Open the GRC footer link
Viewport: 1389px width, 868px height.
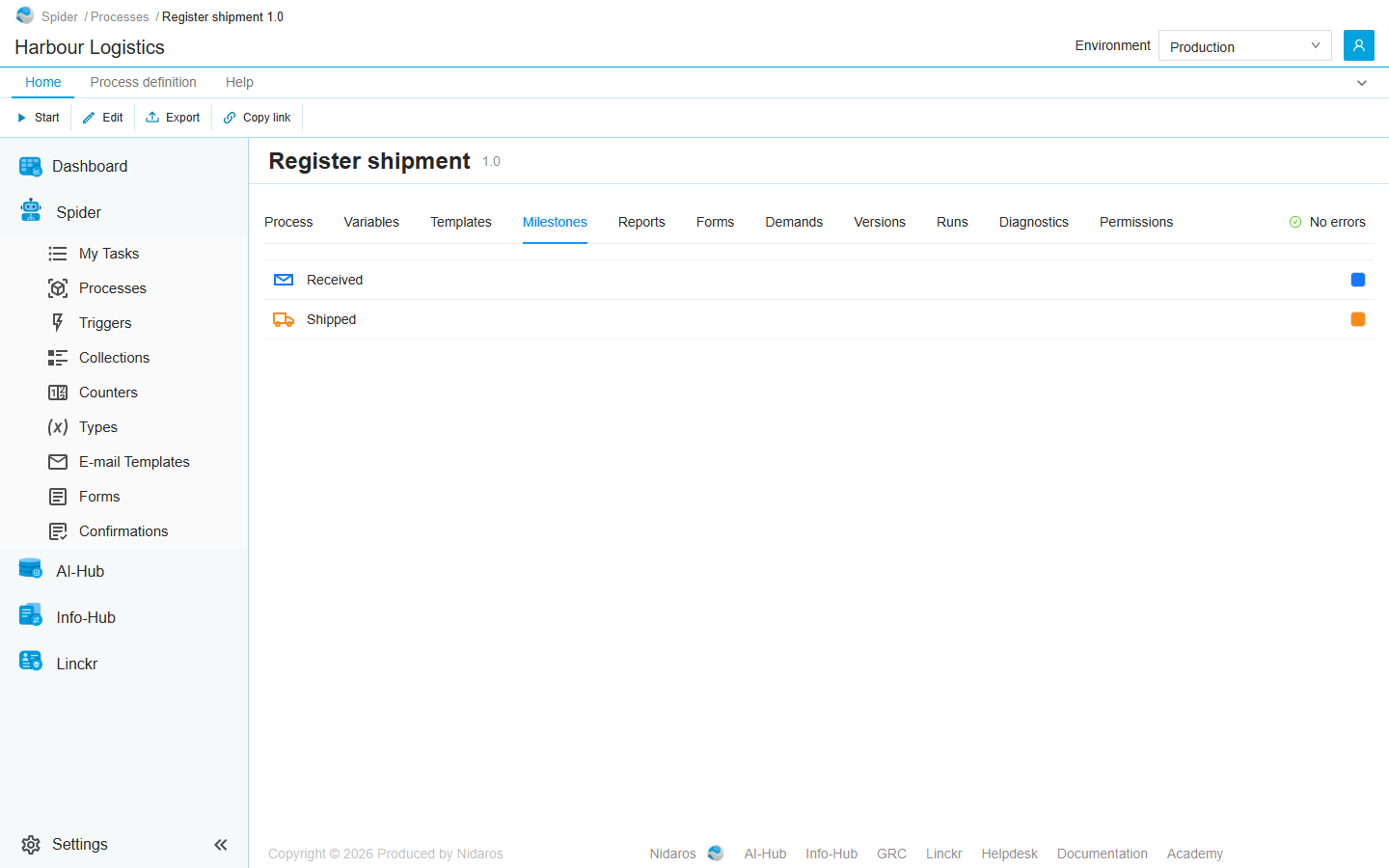891,854
